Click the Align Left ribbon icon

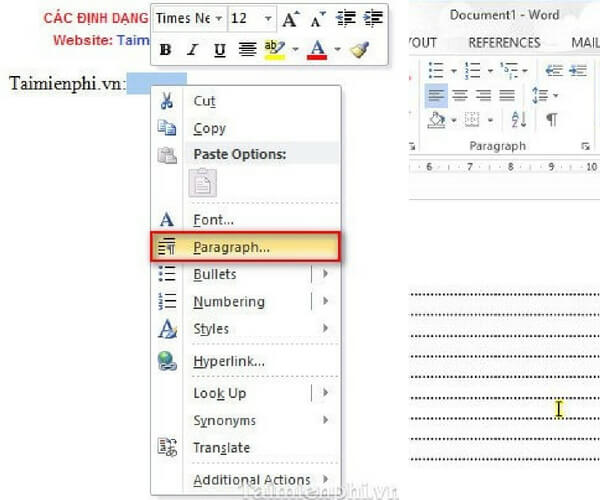click(434, 95)
